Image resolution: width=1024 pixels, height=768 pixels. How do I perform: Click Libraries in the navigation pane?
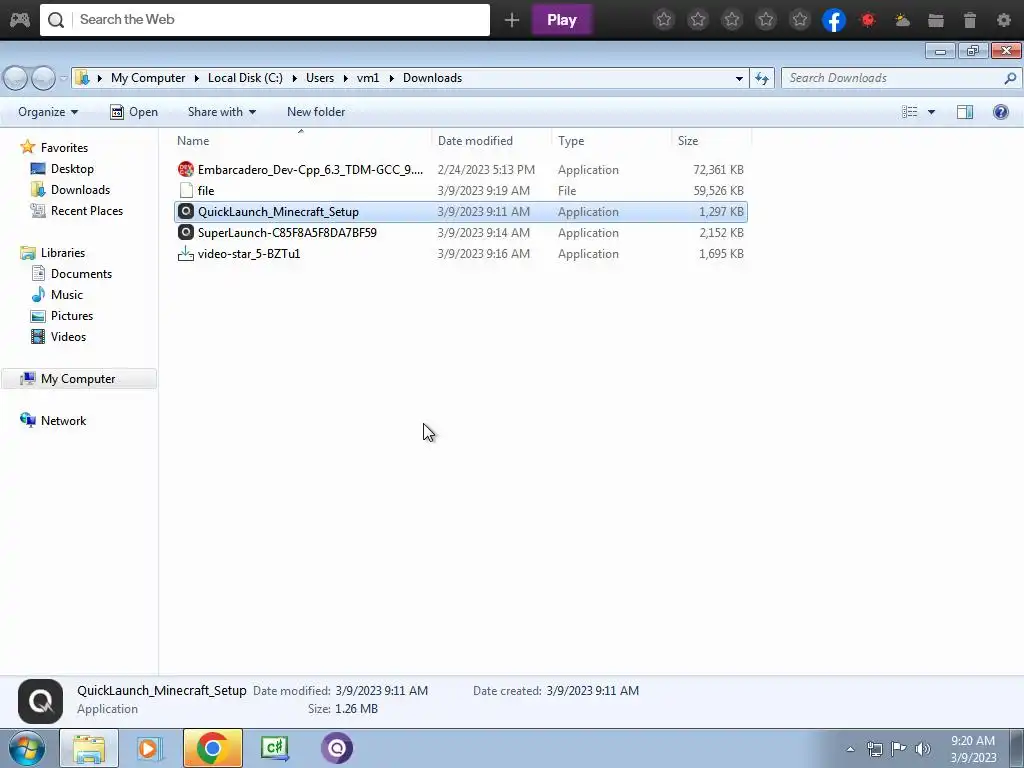click(63, 253)
